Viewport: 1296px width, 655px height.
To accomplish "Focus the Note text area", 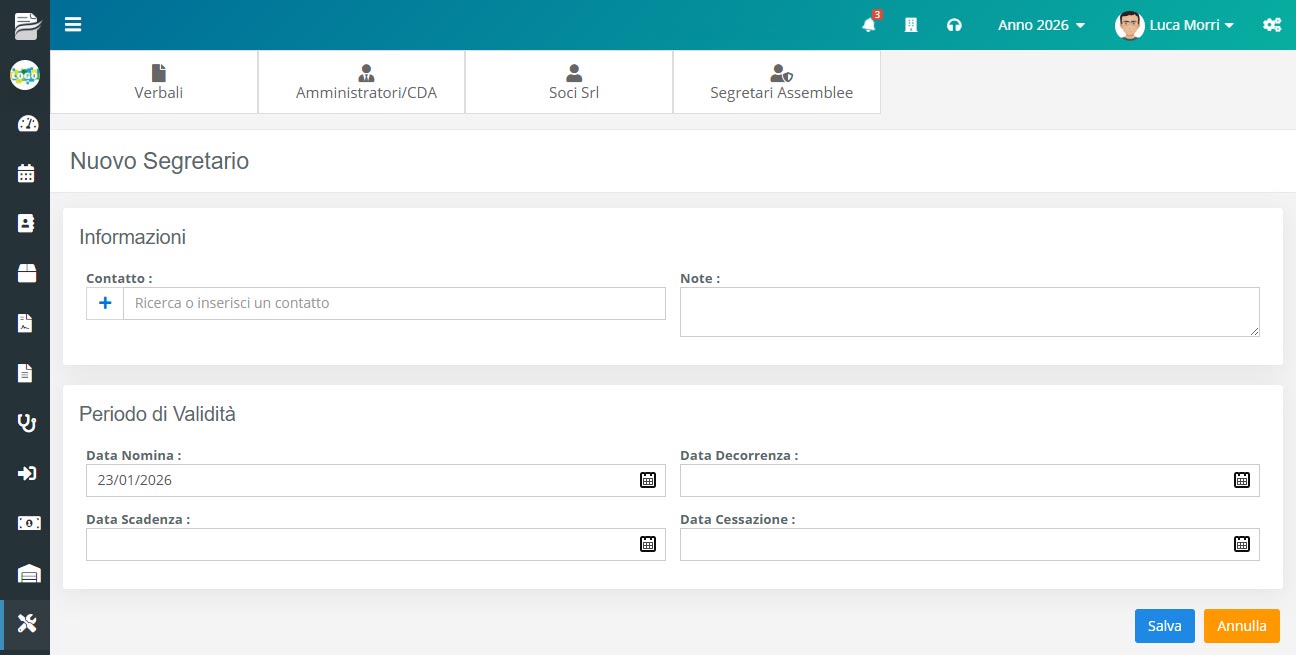I will click(x=969, y=312).
